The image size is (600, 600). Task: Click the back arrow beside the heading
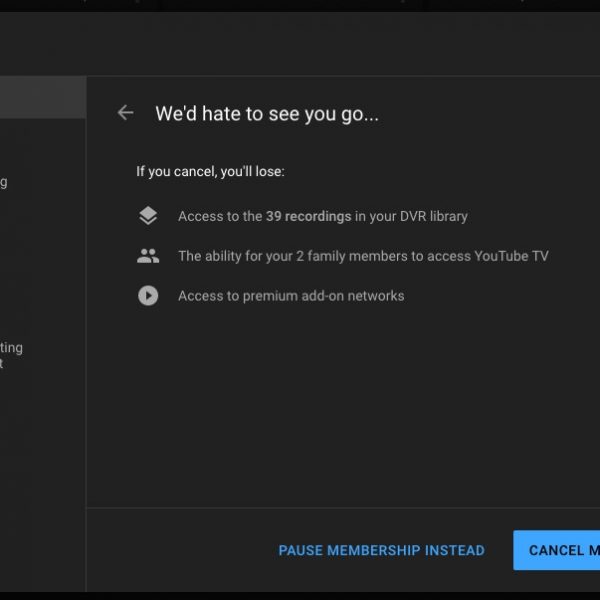(x=125, y=113)
